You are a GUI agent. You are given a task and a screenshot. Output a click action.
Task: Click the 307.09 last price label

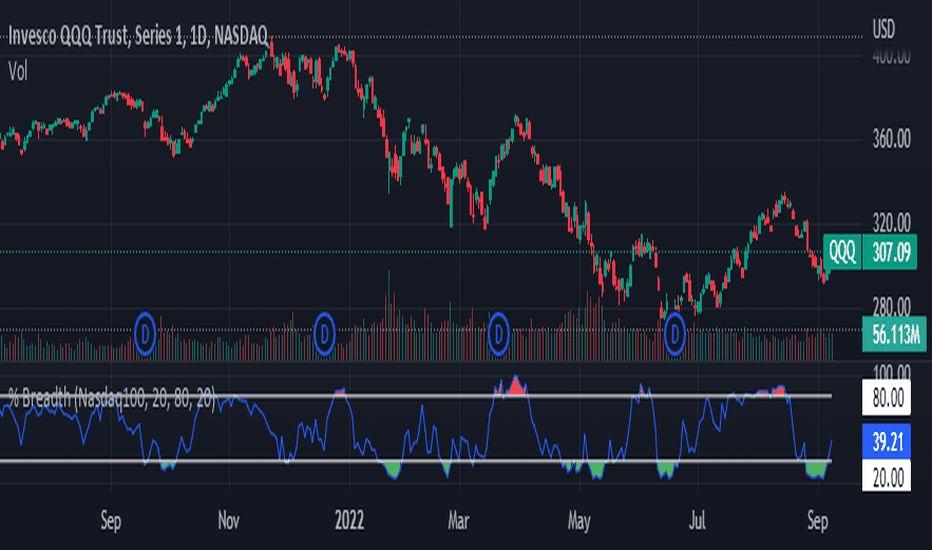click(890, 253)
